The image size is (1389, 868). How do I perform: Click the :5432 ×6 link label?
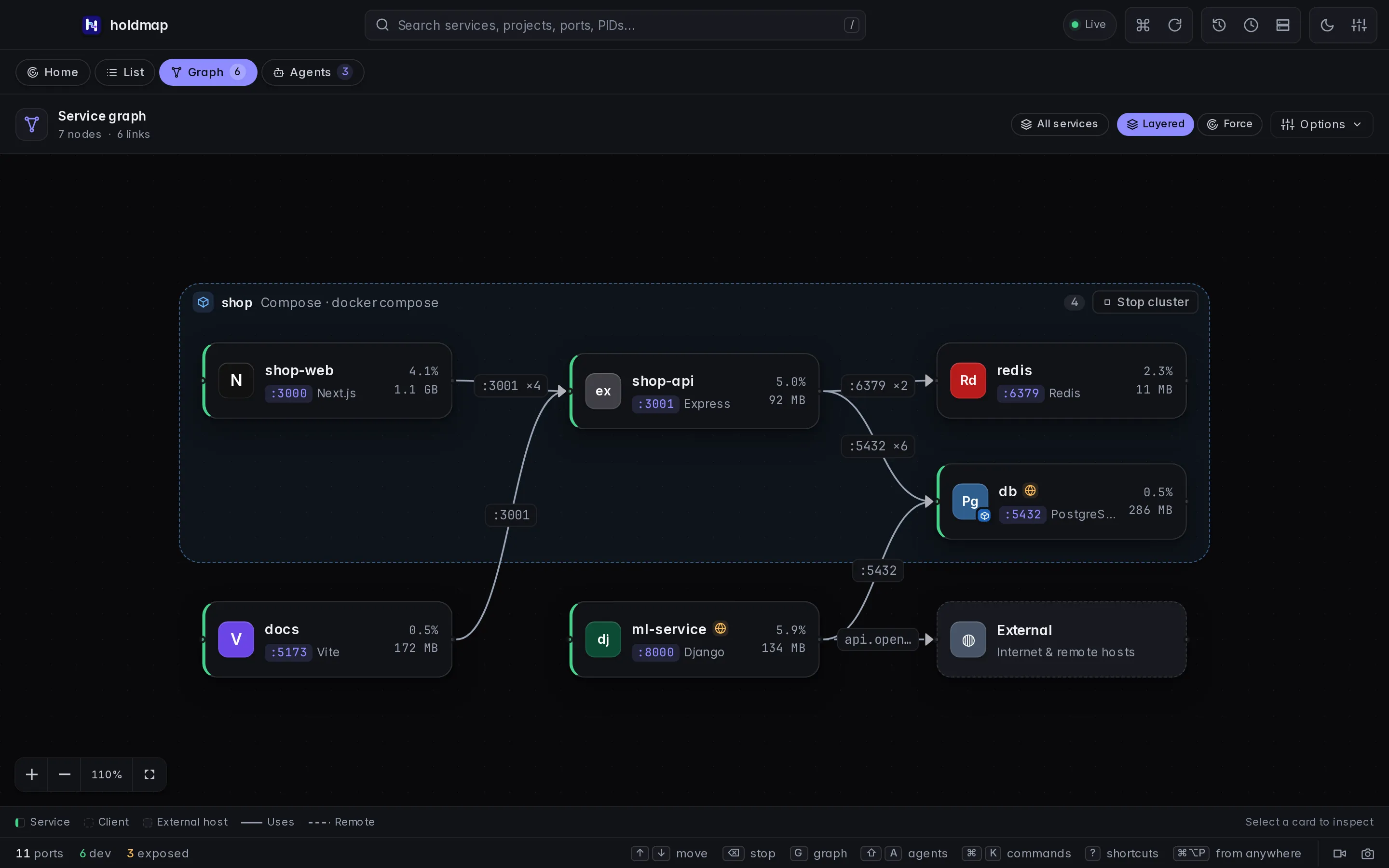tap(878, 446)
